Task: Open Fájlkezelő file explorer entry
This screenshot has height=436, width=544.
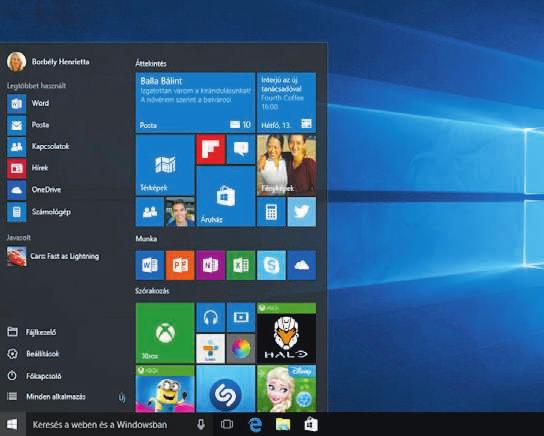Action: pyautogui.click(x=32, y=332)
